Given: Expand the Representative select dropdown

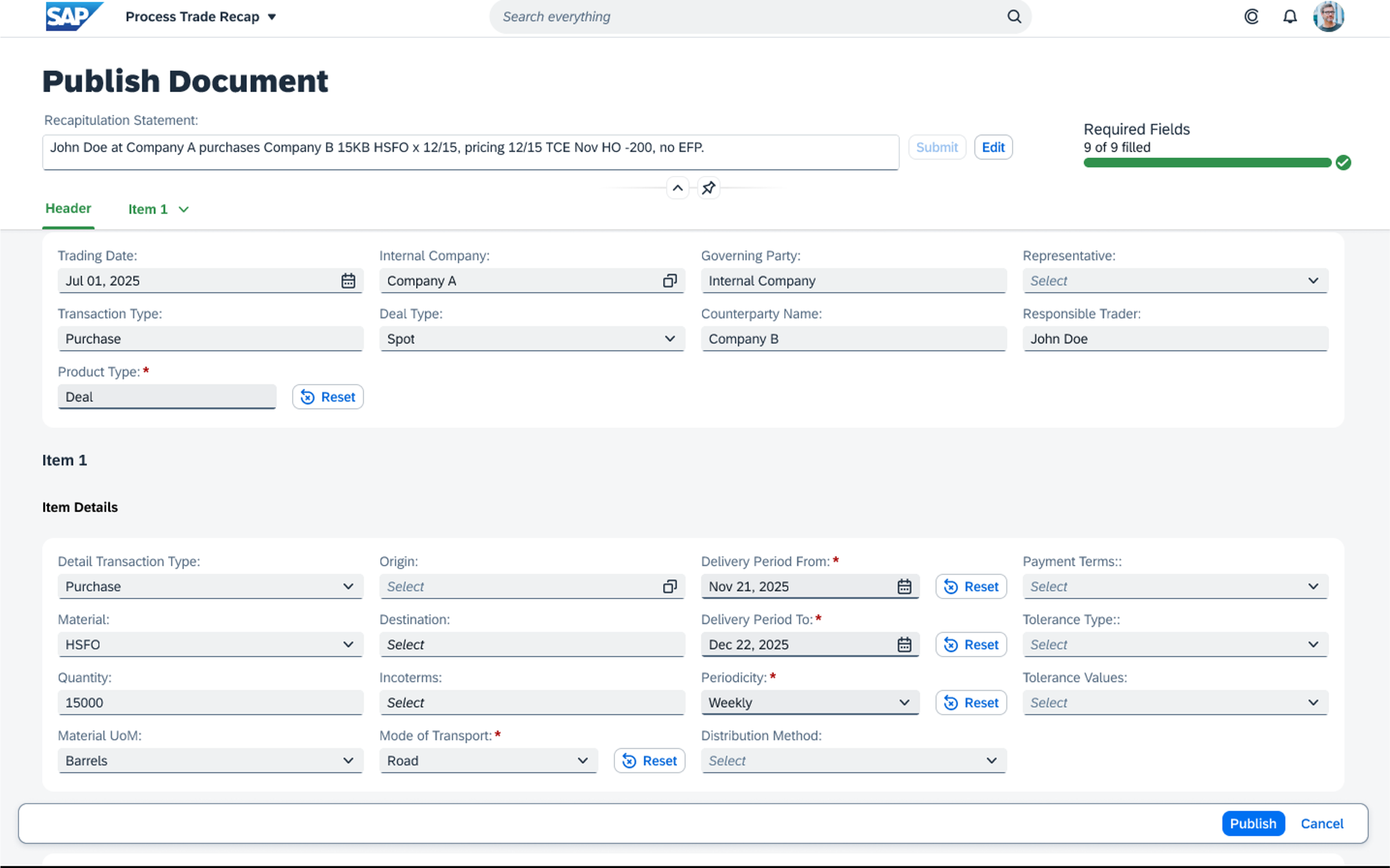Looking at the screenshot, I should [1312, 281].
